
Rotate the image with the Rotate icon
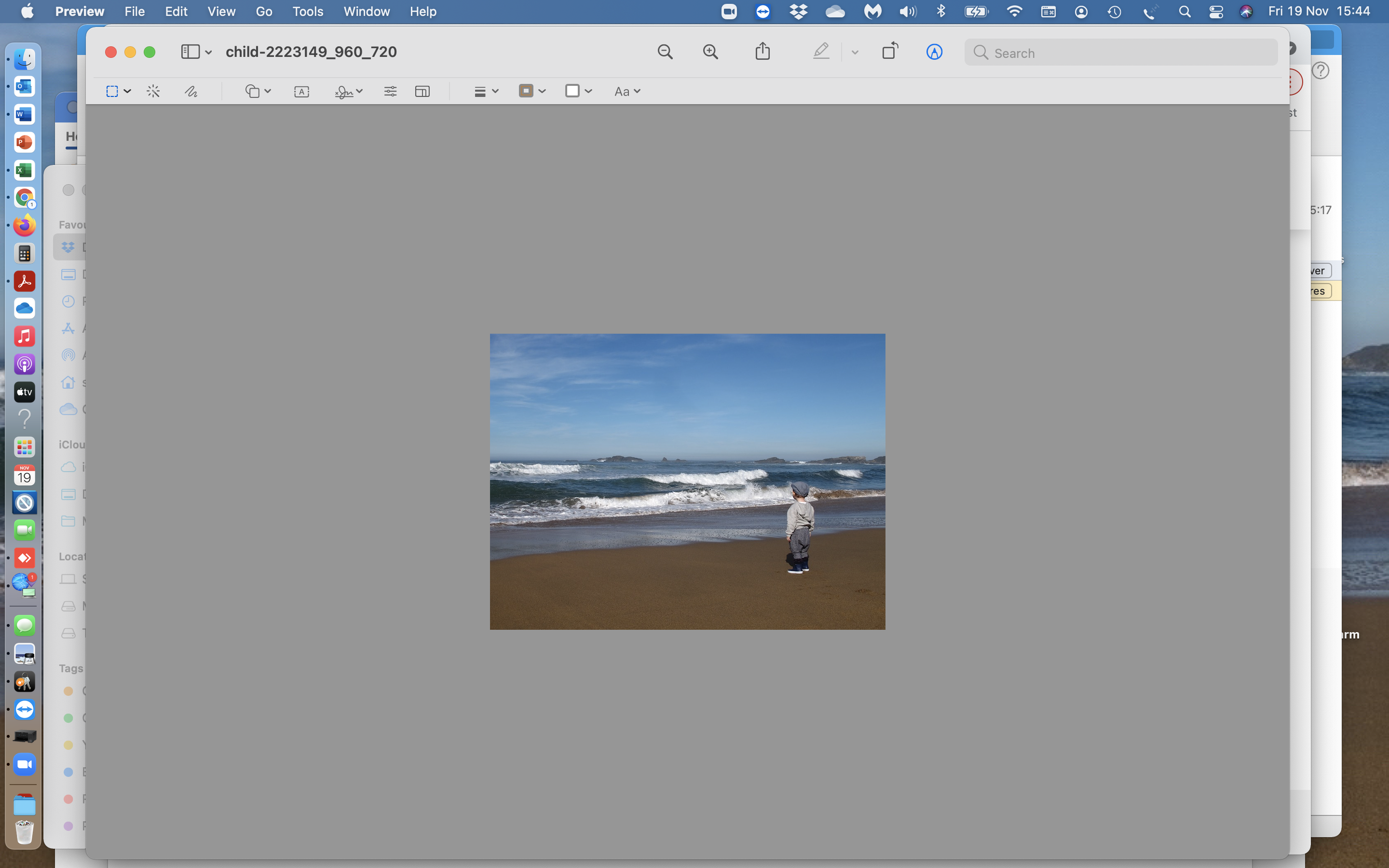coord(890,52)
